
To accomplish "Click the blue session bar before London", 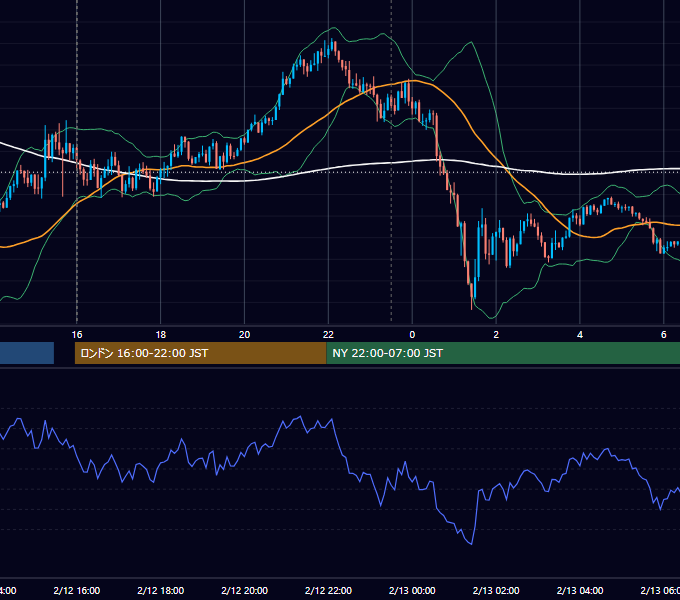I will click(27, 353).
